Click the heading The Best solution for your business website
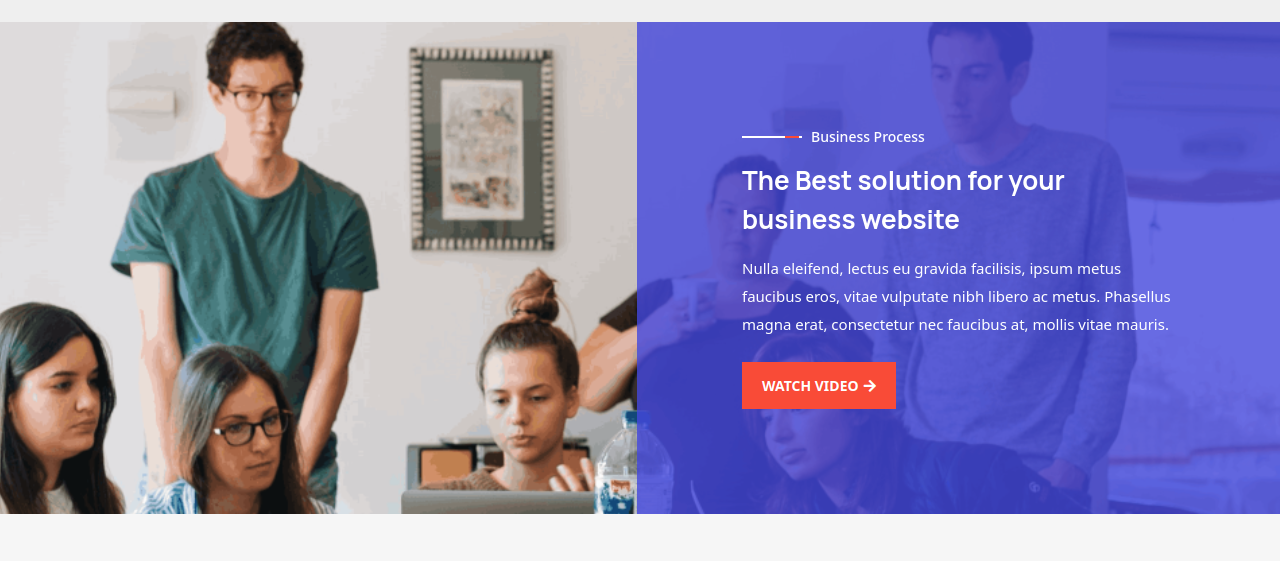Image resolution: width=1280 pixels, height=561 pixels. pyautogui.click(x=903, y=200)
